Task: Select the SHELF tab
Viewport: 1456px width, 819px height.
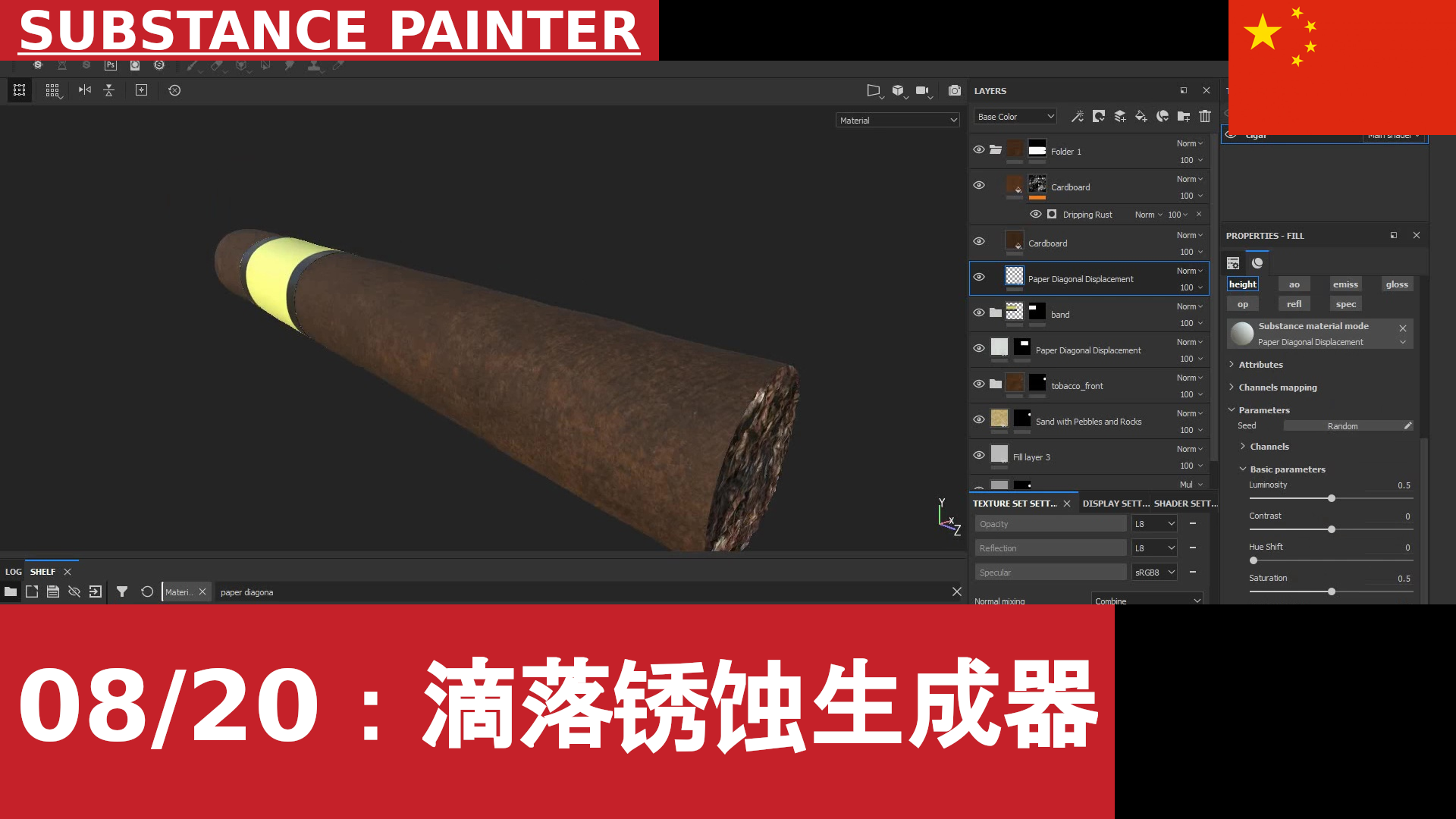Action: click(x=42, y=572)
